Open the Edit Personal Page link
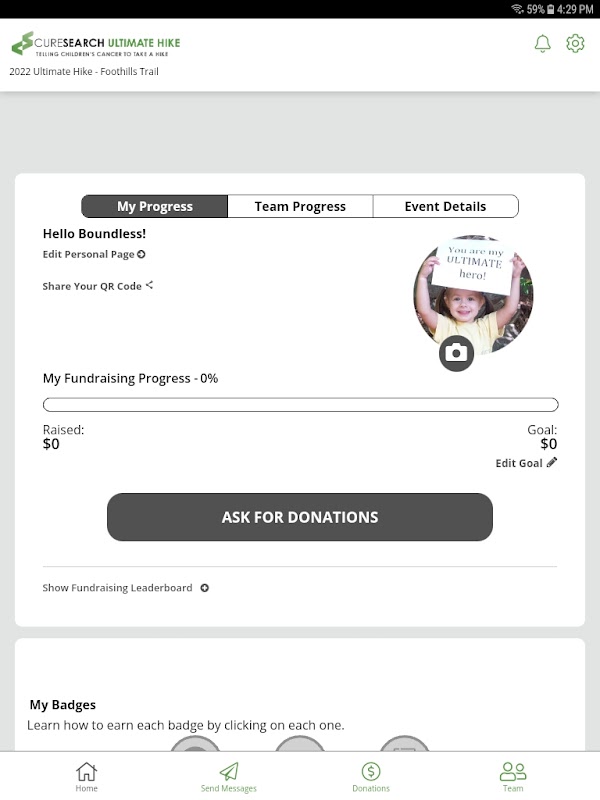The height and width of the screenshot is (800, 600). (x=94, y=254)
